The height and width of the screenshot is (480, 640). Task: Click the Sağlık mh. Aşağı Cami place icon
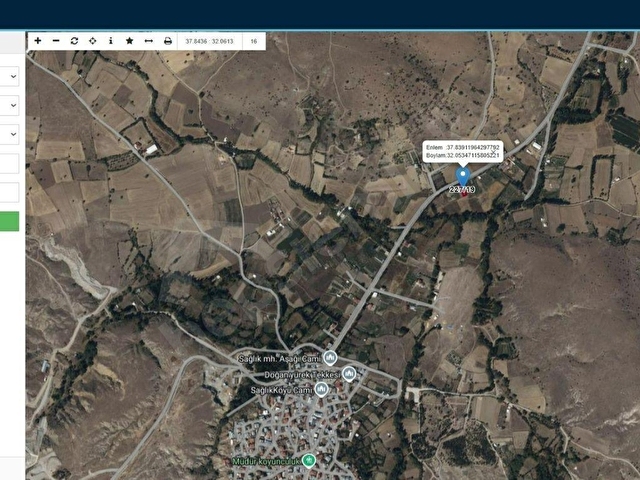pos(330,358)
